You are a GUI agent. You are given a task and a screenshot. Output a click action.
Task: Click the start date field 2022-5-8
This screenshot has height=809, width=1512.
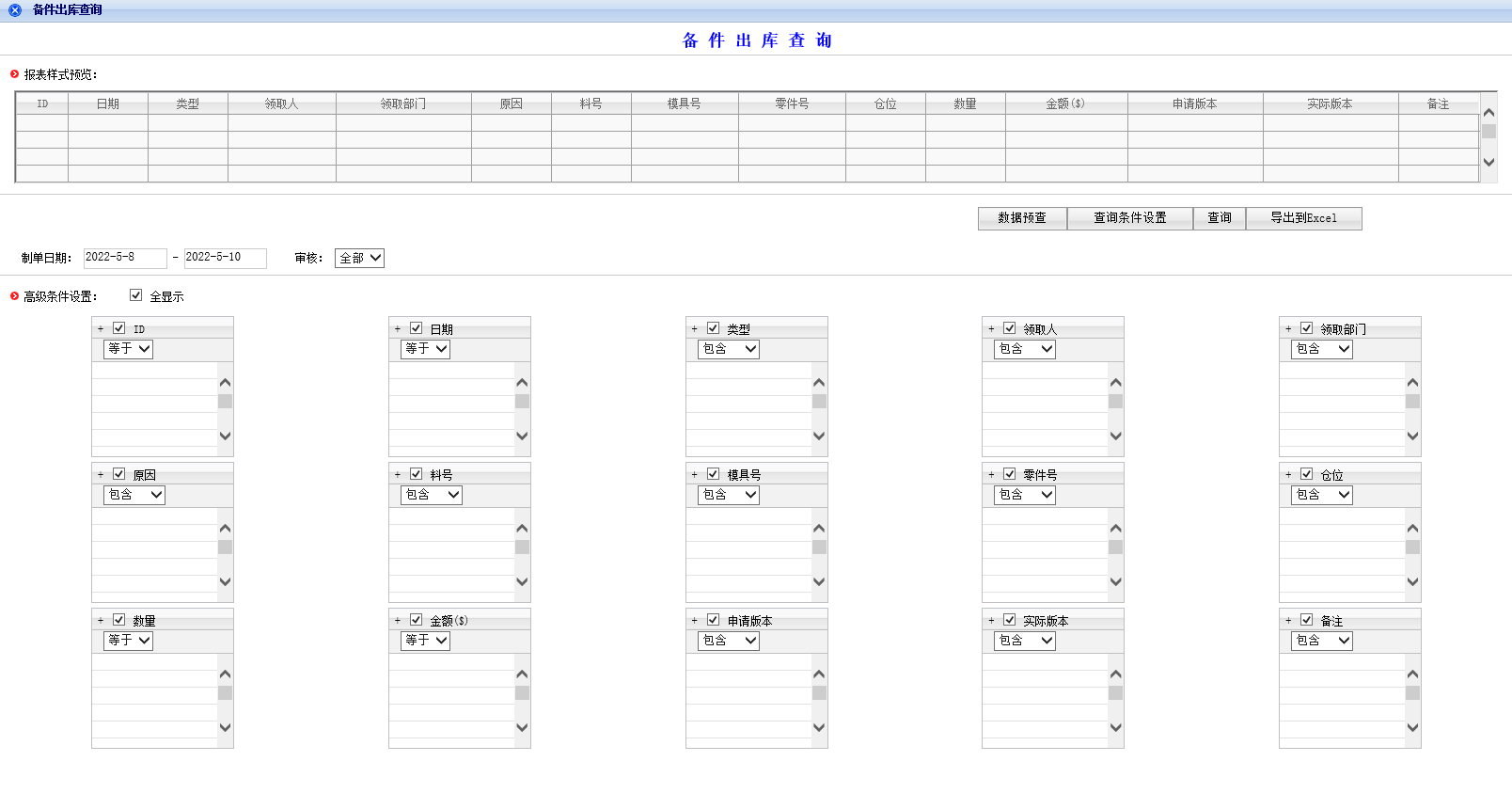[124, 258]
